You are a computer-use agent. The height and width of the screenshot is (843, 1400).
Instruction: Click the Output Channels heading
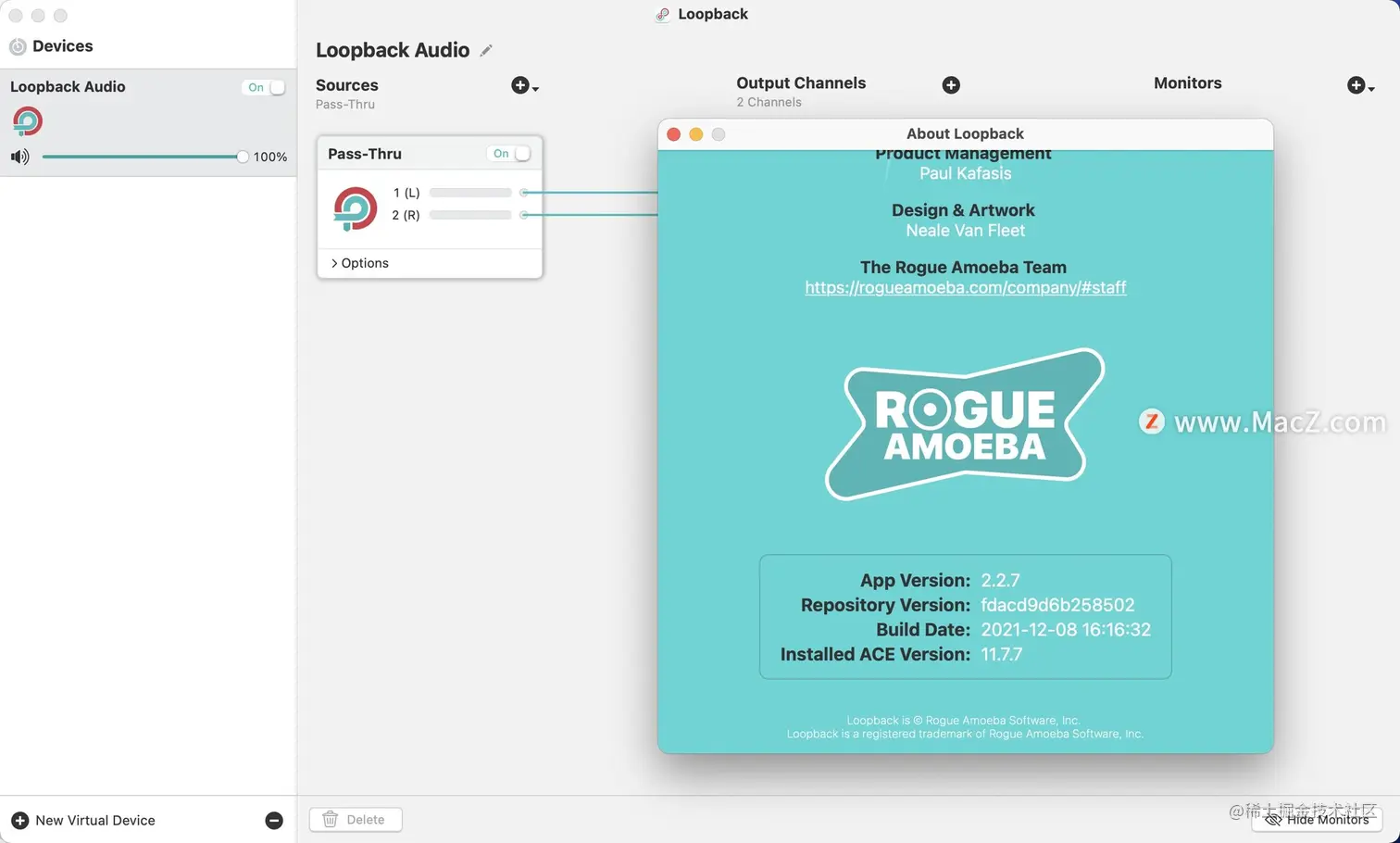point(801,83)
